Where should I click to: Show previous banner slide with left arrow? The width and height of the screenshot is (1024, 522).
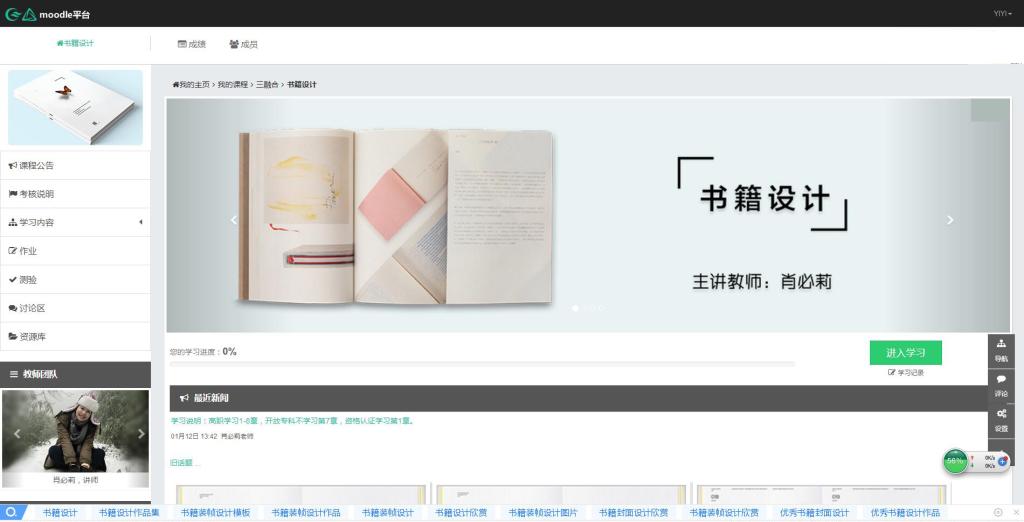point(234,220)
